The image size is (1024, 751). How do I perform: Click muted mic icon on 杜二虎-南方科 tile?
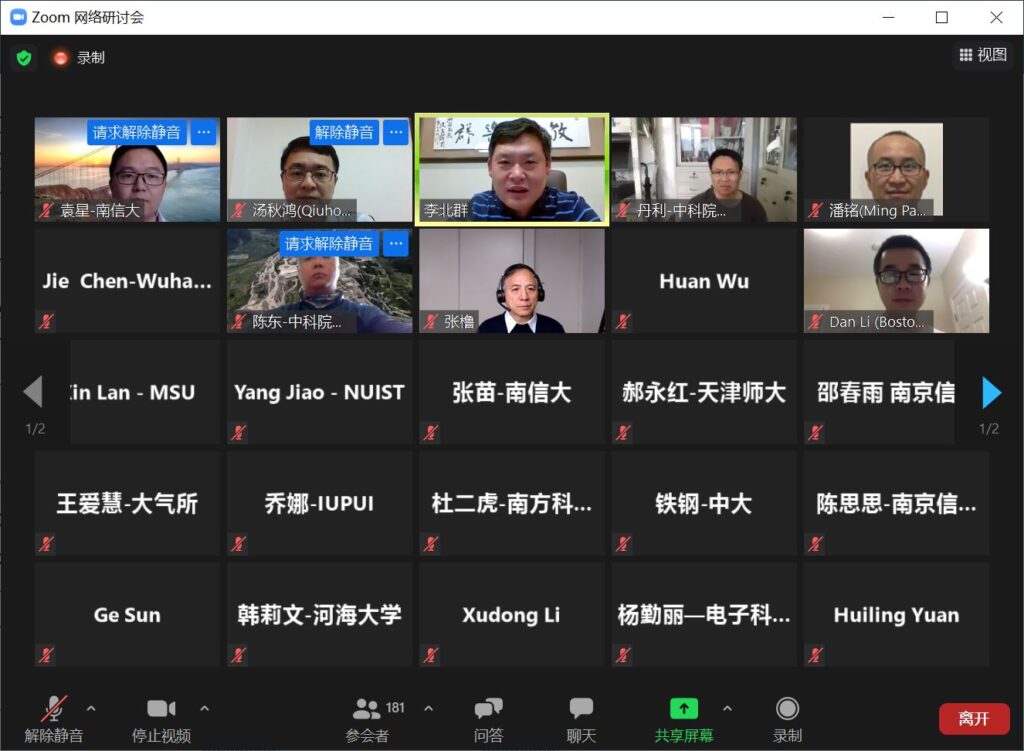430,543
